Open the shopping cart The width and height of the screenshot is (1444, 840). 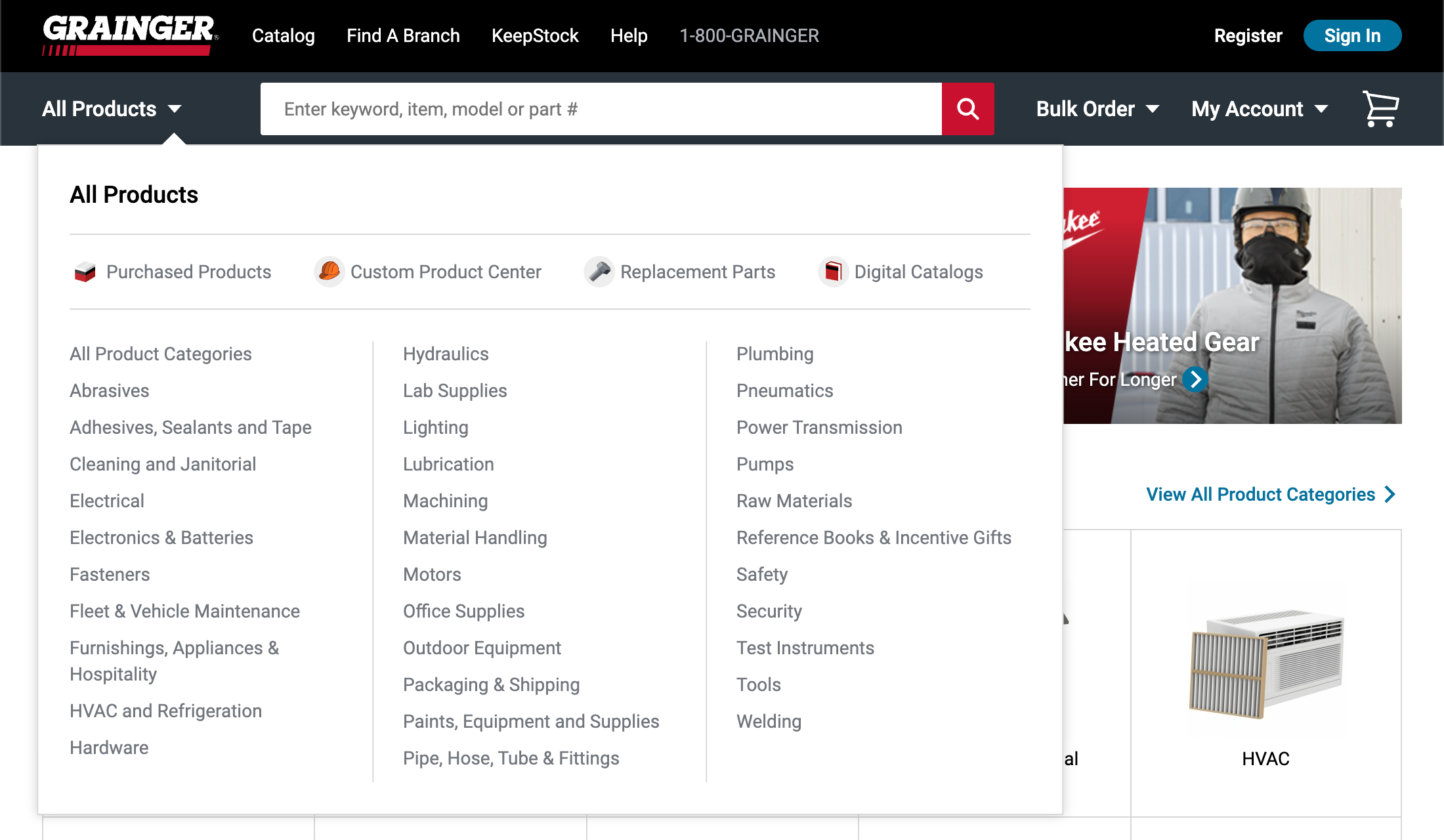(x=1380, y=109)
